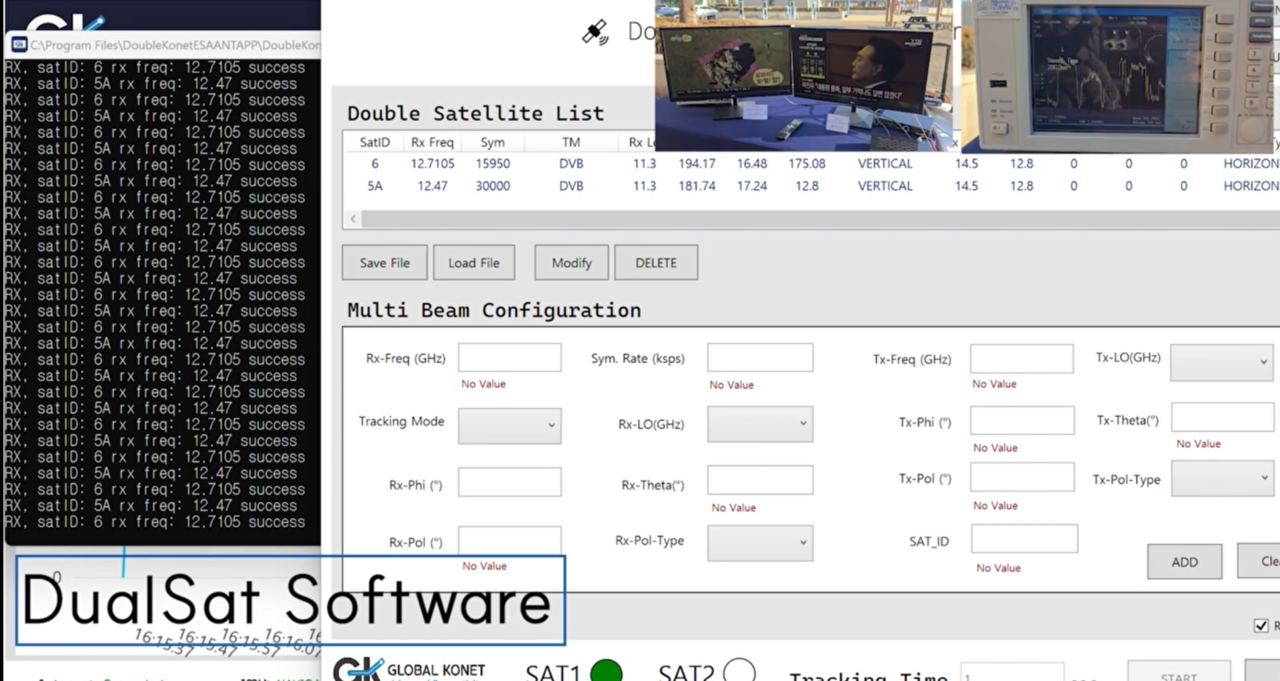
Task: Click the 30000 symbol rate cell
Action: tap(493, 186)
